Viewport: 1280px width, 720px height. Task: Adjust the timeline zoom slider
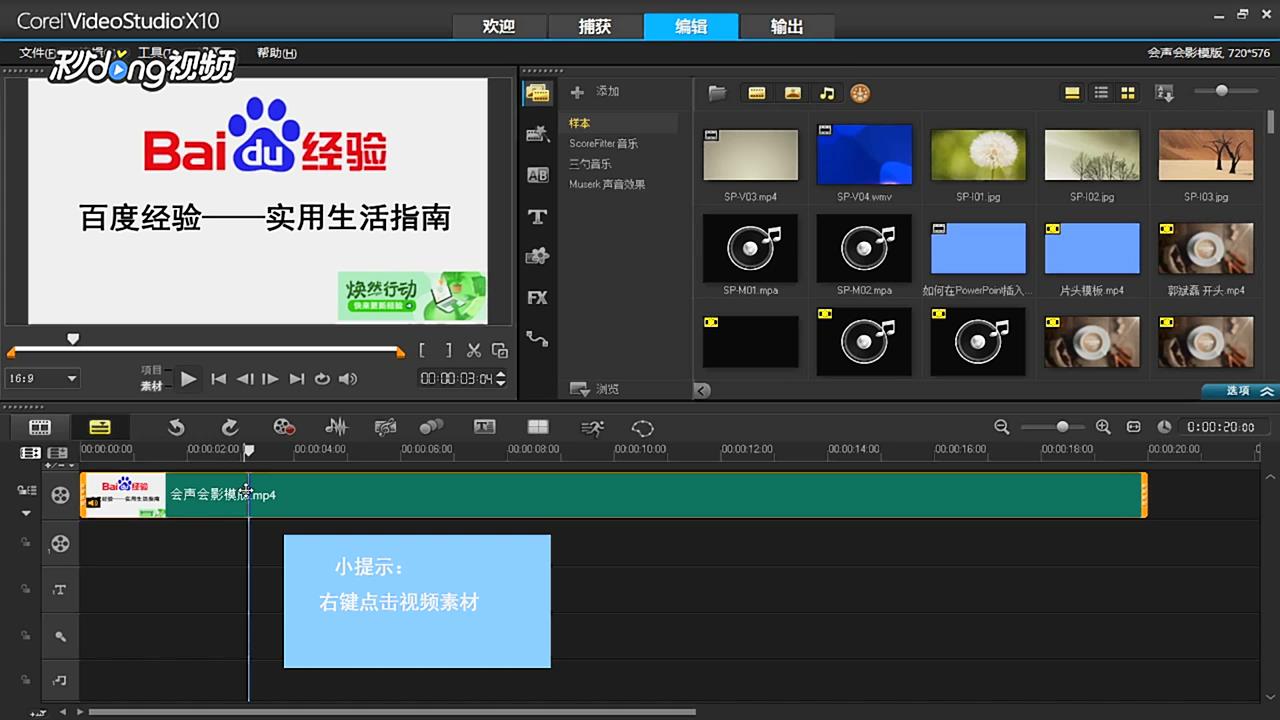click(x=1062, y=427)
